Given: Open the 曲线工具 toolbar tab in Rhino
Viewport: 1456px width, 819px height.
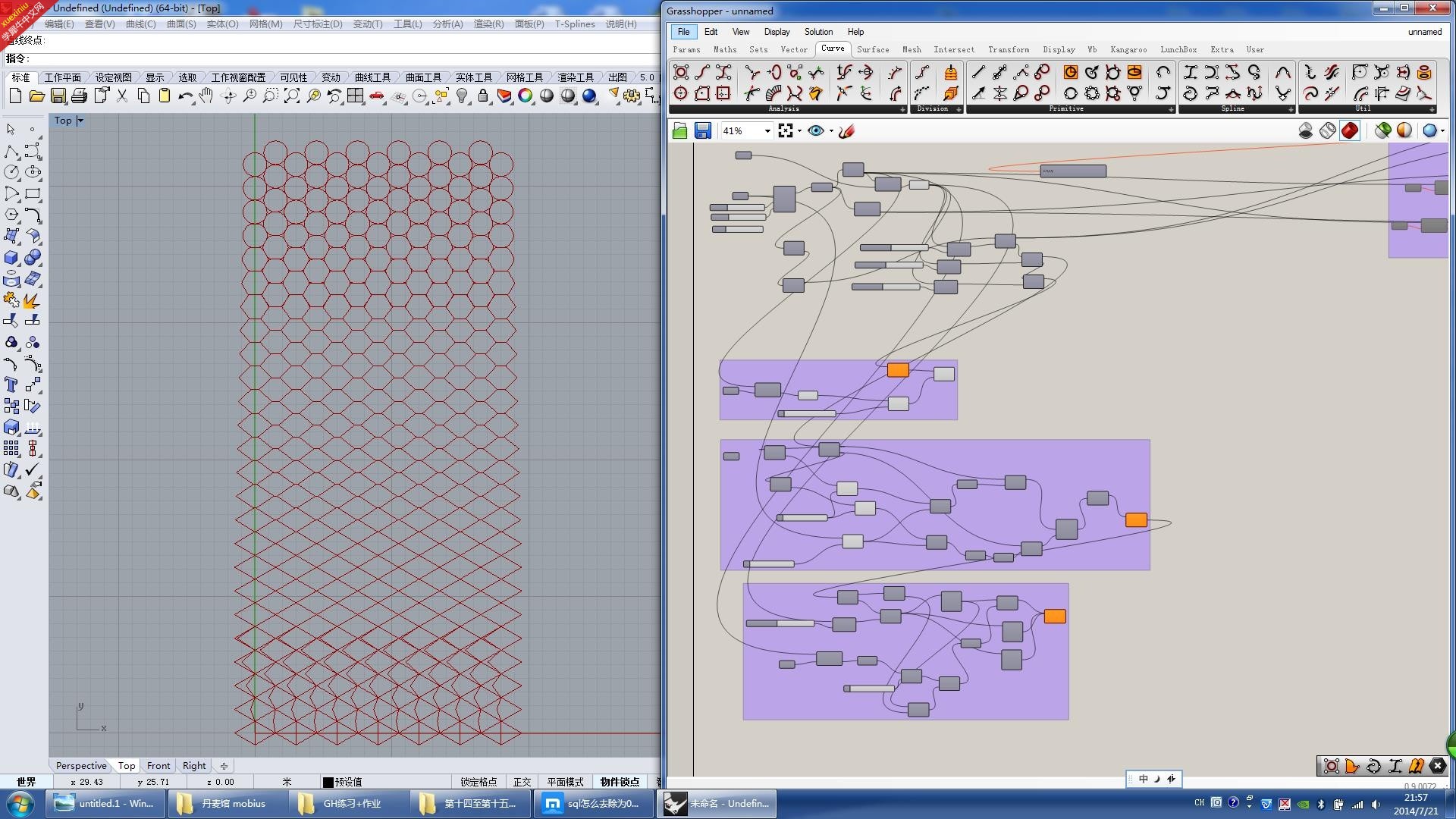Looking at the screenshot, I should pyautogui.click(x=372, y=77).
